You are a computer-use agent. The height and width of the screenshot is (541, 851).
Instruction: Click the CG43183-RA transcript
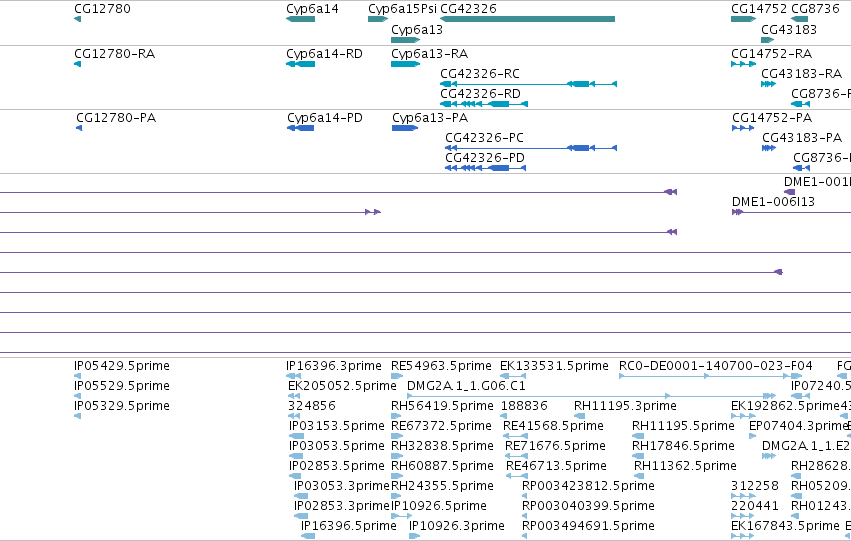[x=769, y=84]
